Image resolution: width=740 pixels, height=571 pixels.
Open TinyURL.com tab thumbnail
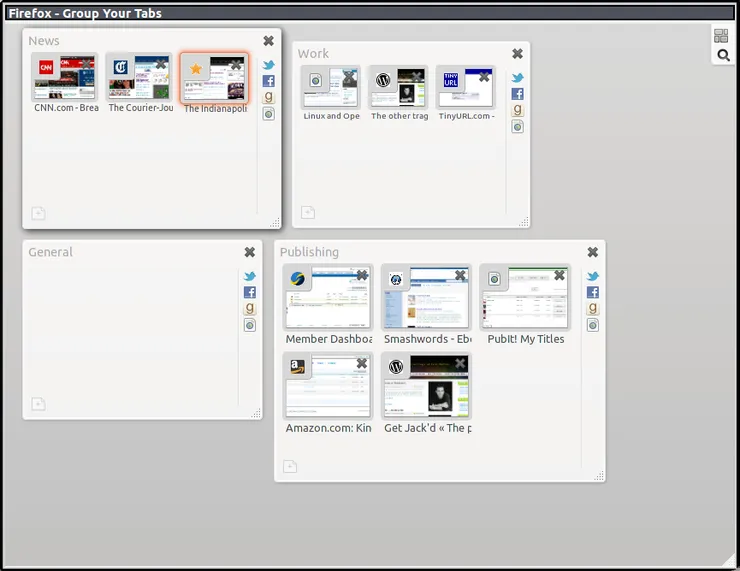(466, 87)
